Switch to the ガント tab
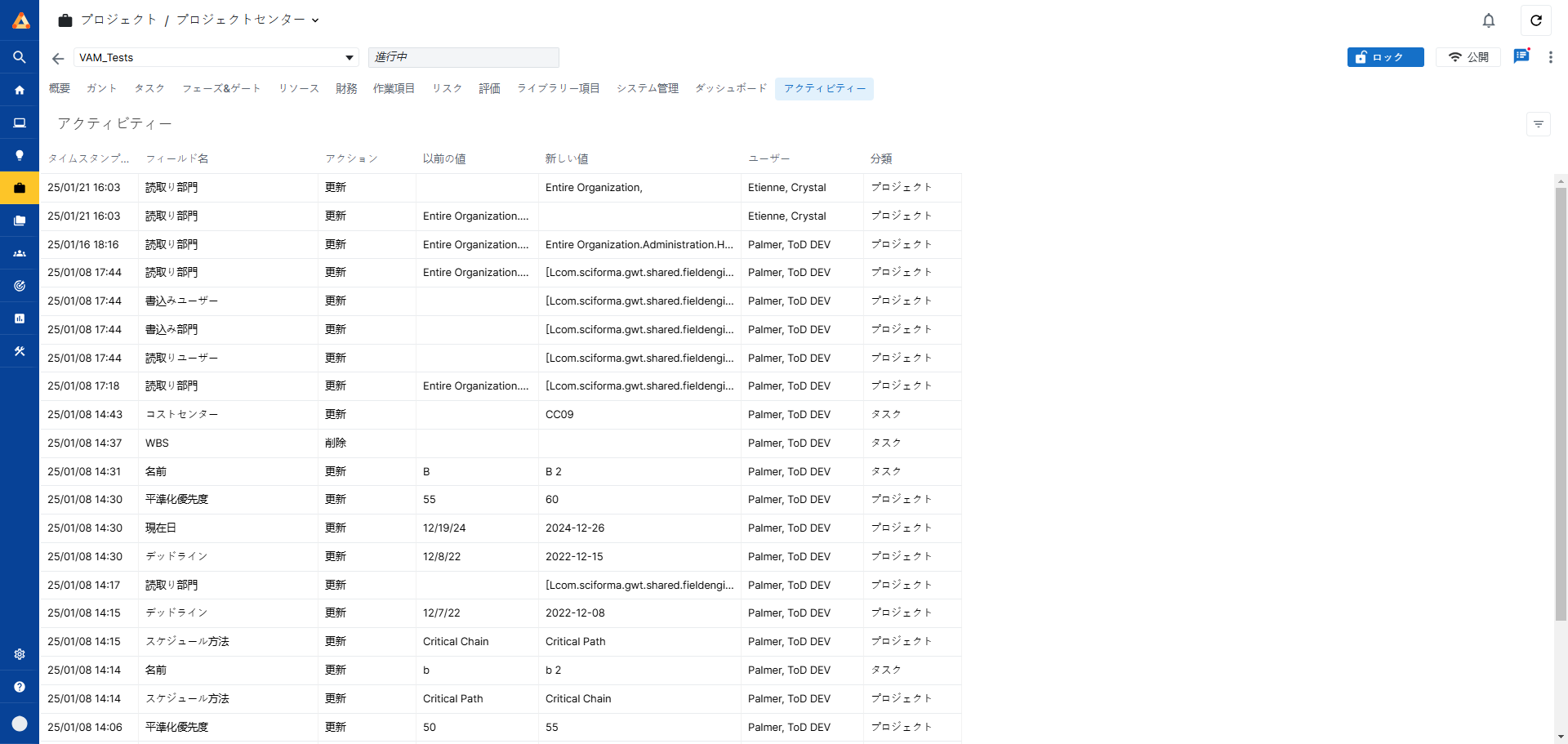The height and width of the screenshot is (744, 1568). pos(102,88)
